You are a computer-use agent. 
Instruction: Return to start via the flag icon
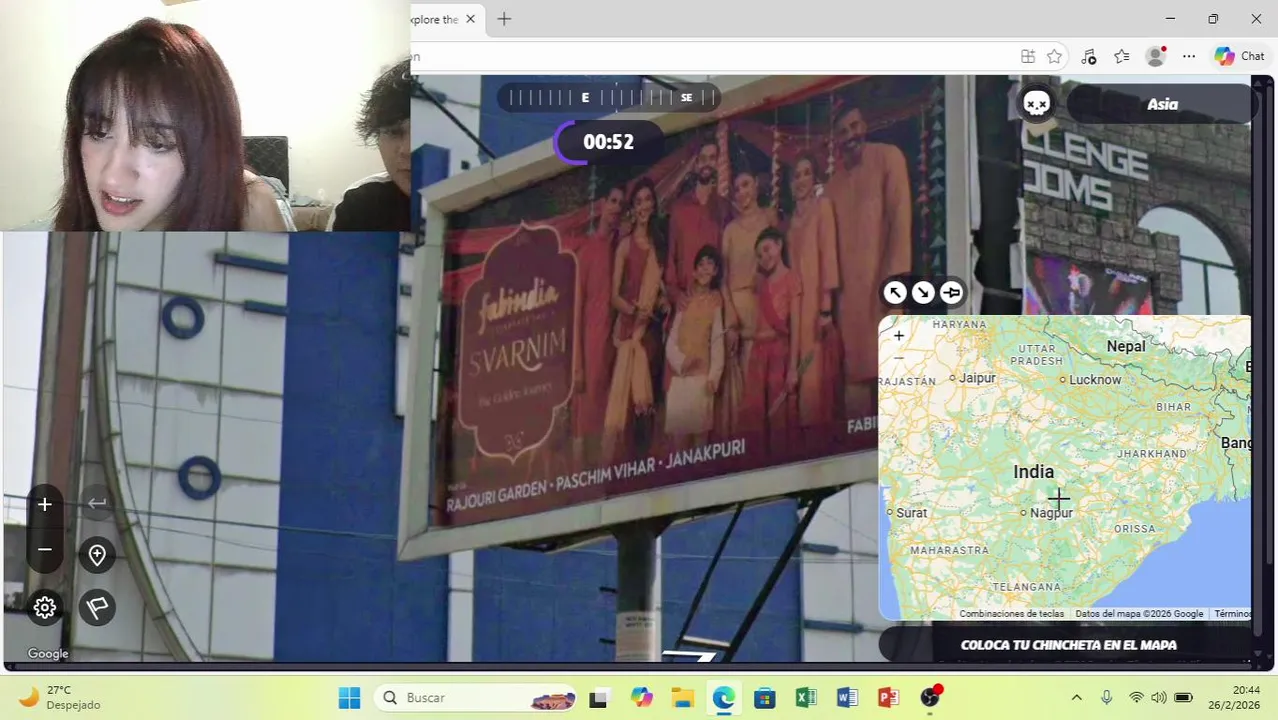[97, 607]
